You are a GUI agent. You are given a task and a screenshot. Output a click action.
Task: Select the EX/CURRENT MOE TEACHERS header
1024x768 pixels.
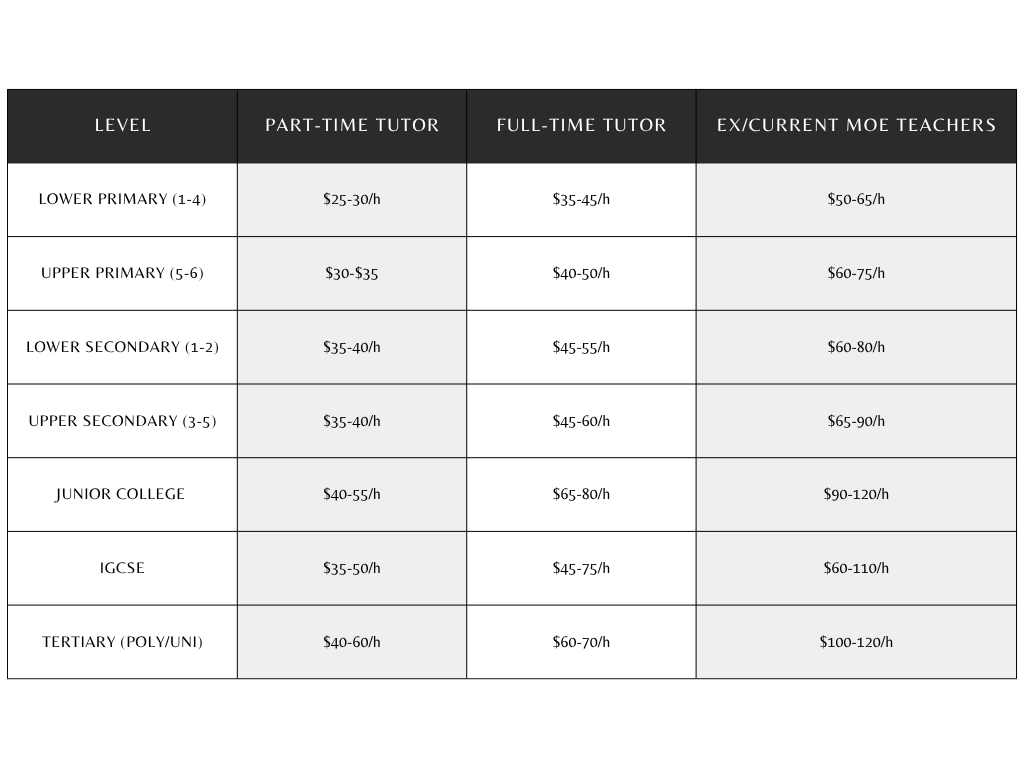pyautogui.click(x=856, y=126)
